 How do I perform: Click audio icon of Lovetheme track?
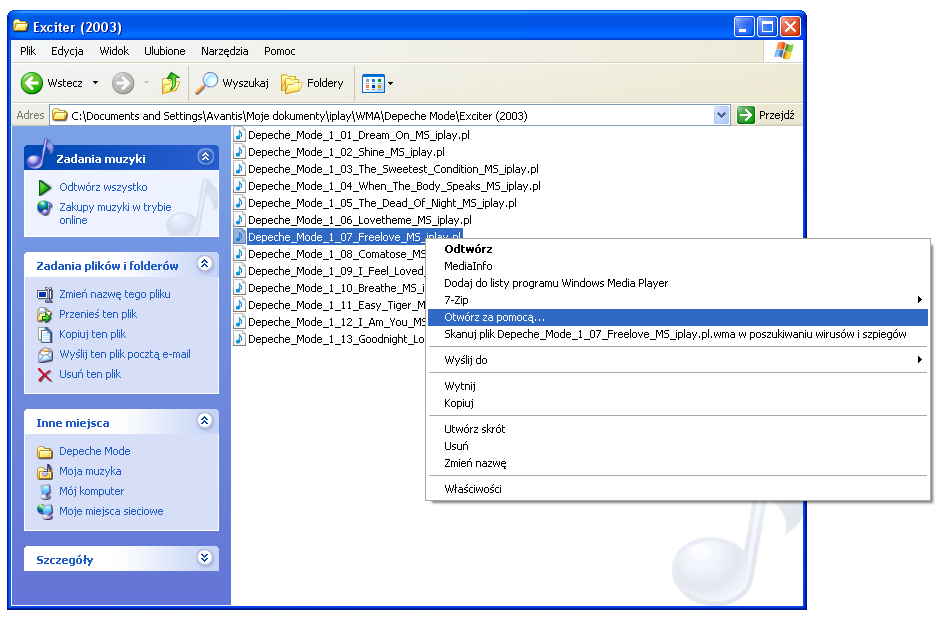pyautogui.click(x=239, y=220)
